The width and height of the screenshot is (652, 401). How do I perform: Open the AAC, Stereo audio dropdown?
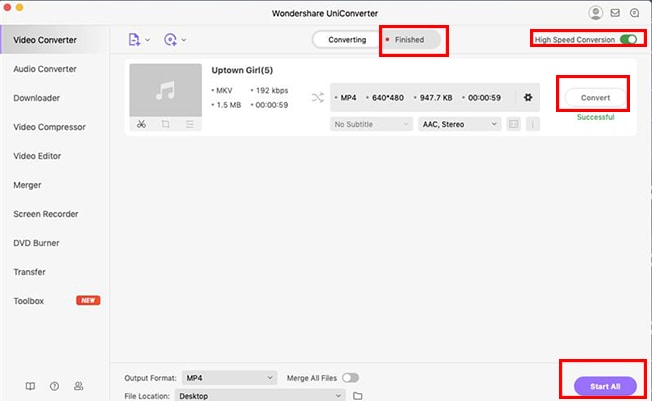pos(459,124)
